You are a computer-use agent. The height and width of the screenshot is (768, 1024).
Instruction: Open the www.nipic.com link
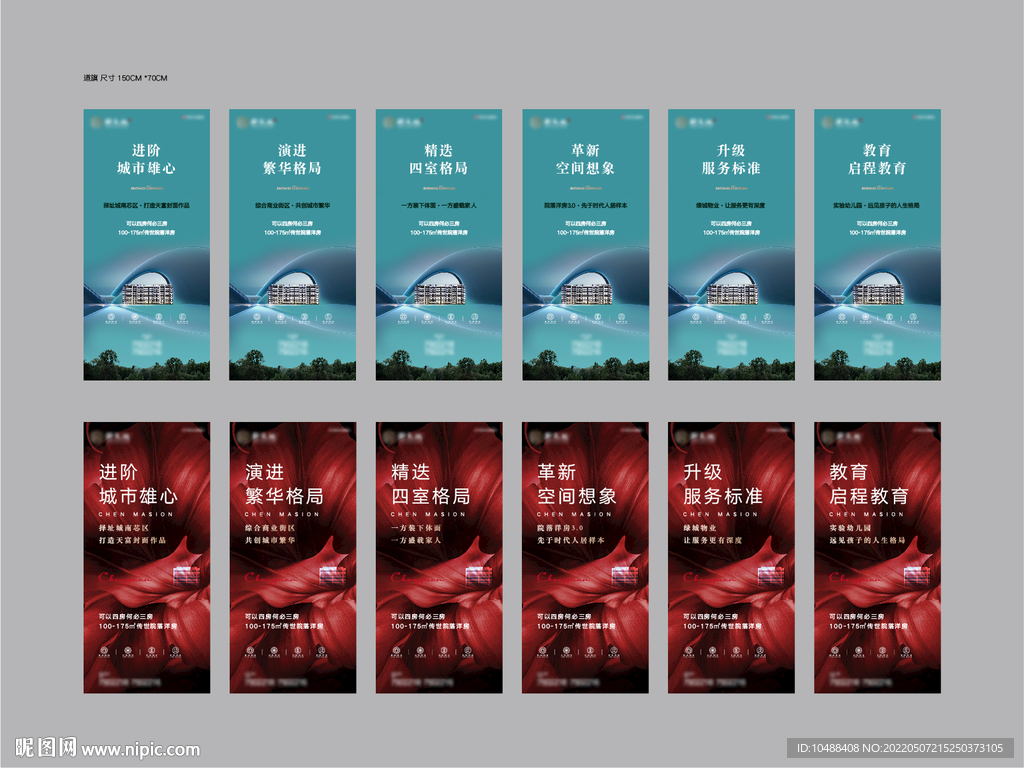[x=140, y=749]
